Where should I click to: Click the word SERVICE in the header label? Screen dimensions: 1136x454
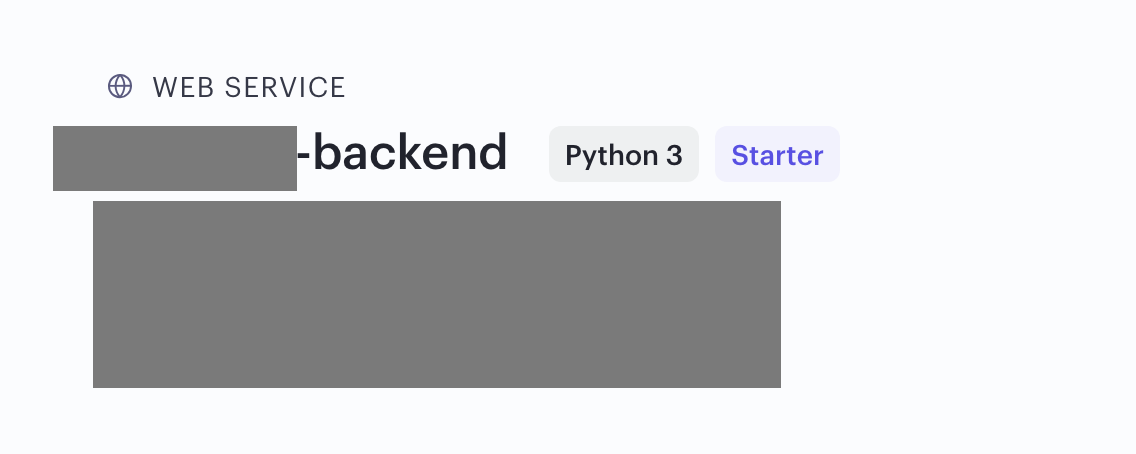pos(285,88)
